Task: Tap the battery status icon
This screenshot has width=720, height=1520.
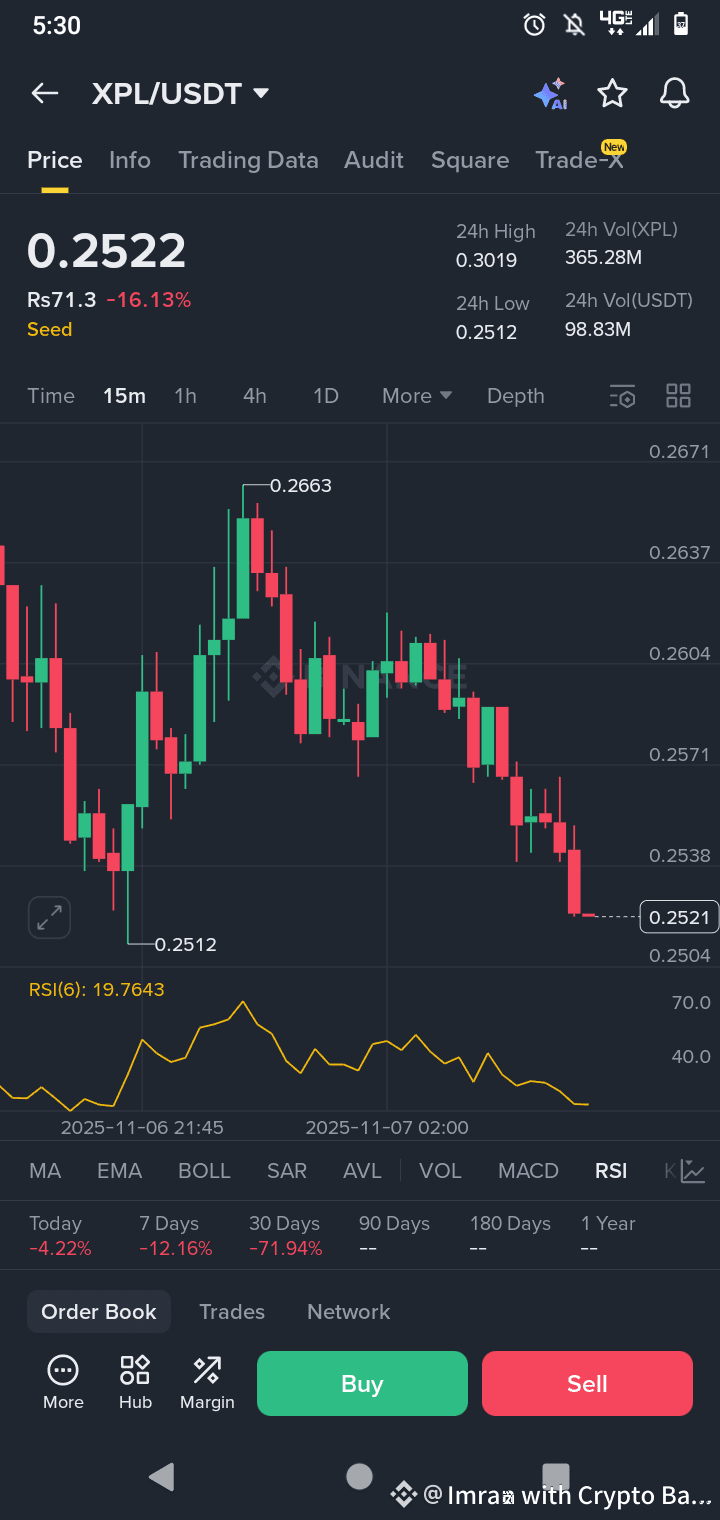Action: pos(681,24)
